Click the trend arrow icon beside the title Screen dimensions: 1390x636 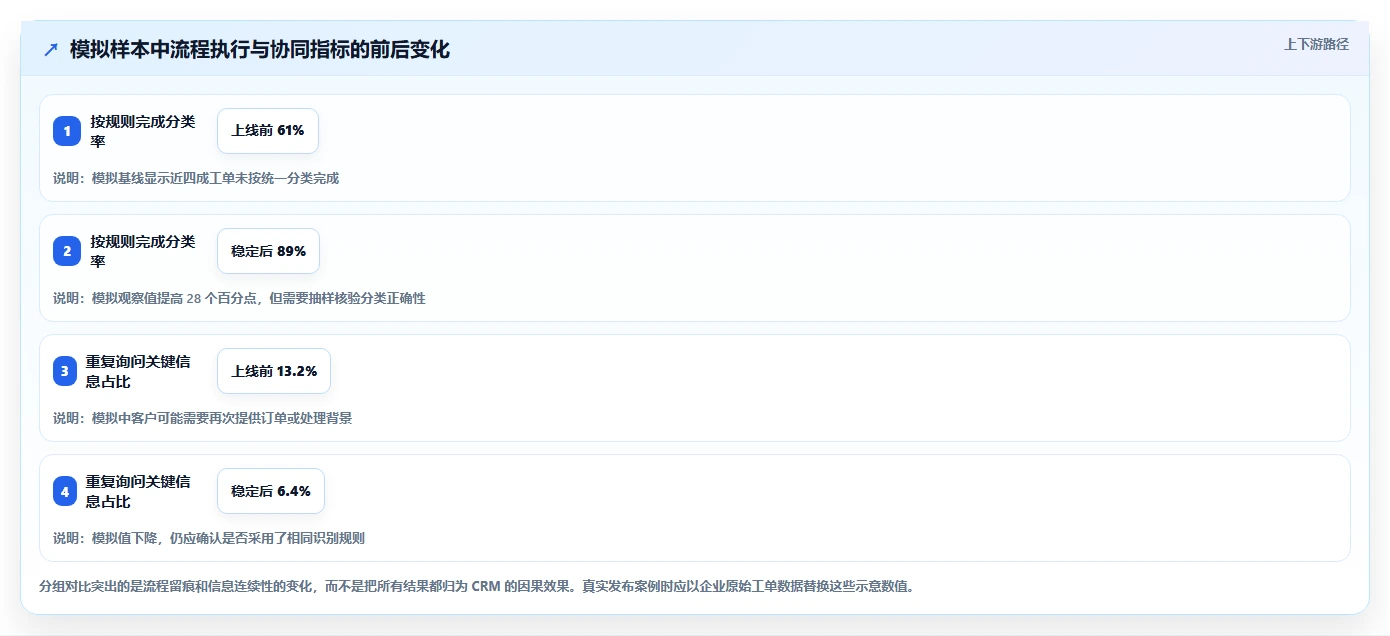51,50
